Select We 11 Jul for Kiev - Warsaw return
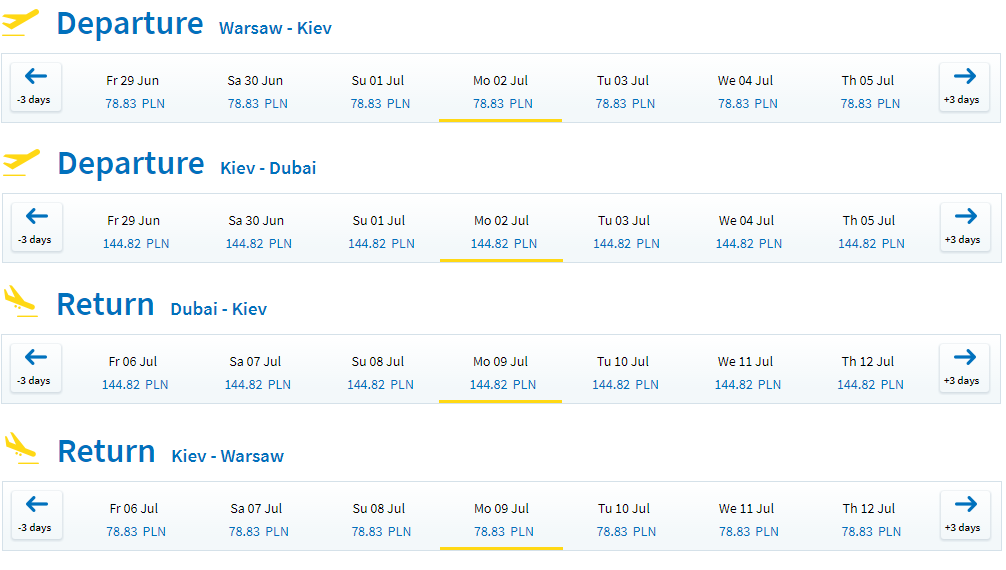 (747, 520)
